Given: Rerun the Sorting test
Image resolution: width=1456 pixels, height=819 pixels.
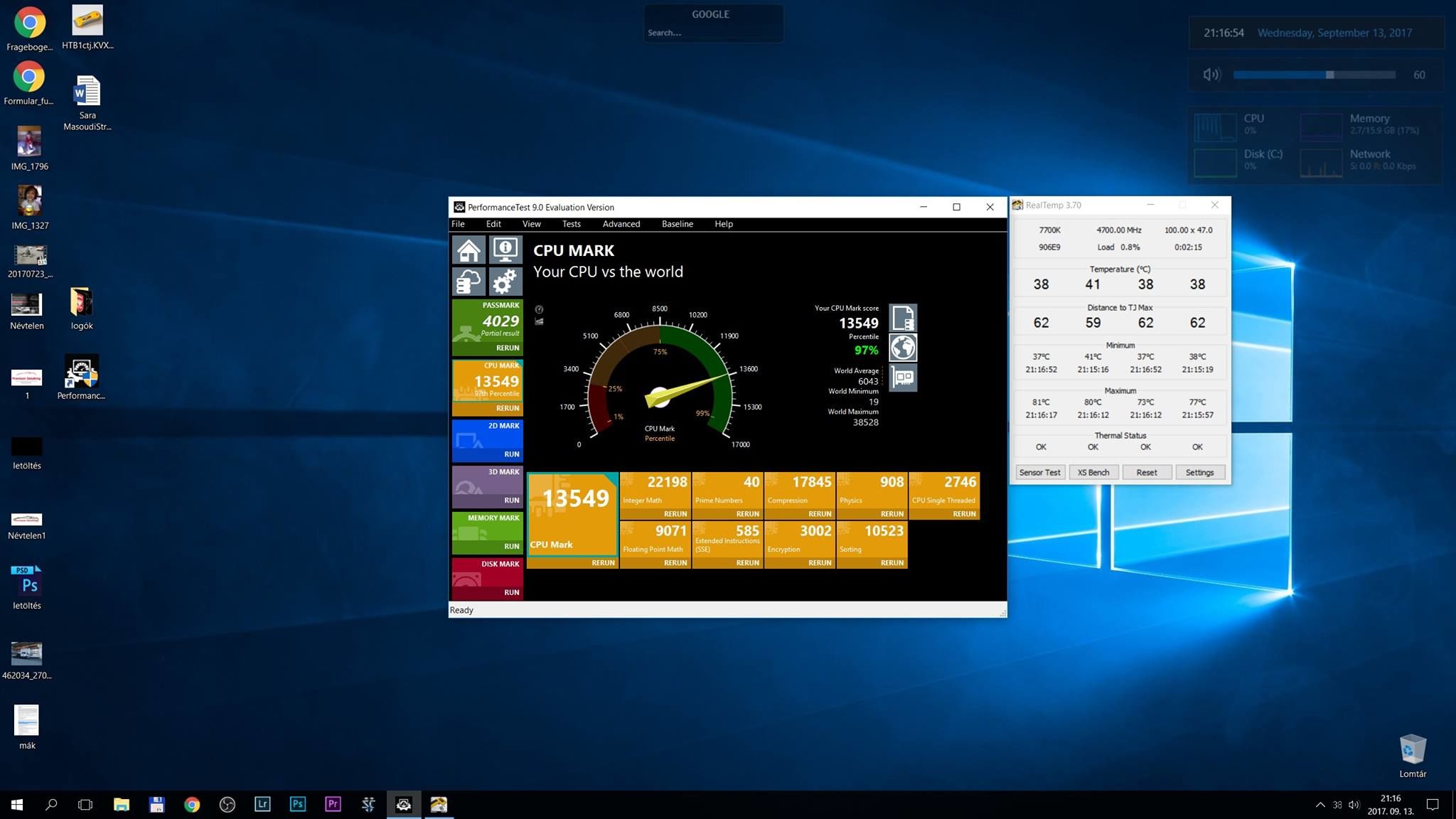Looking at the screenshot, I should [x=892, y=562].
